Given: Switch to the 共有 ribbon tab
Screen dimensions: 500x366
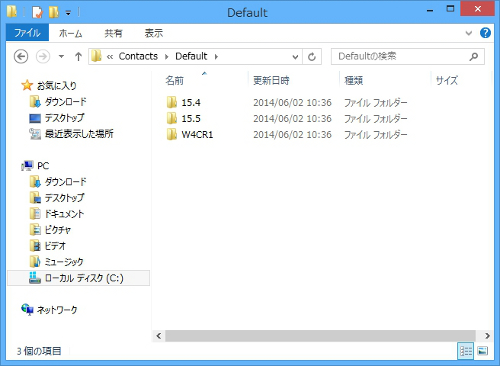Looking at the screenshot, I should [x=113, y=33].
